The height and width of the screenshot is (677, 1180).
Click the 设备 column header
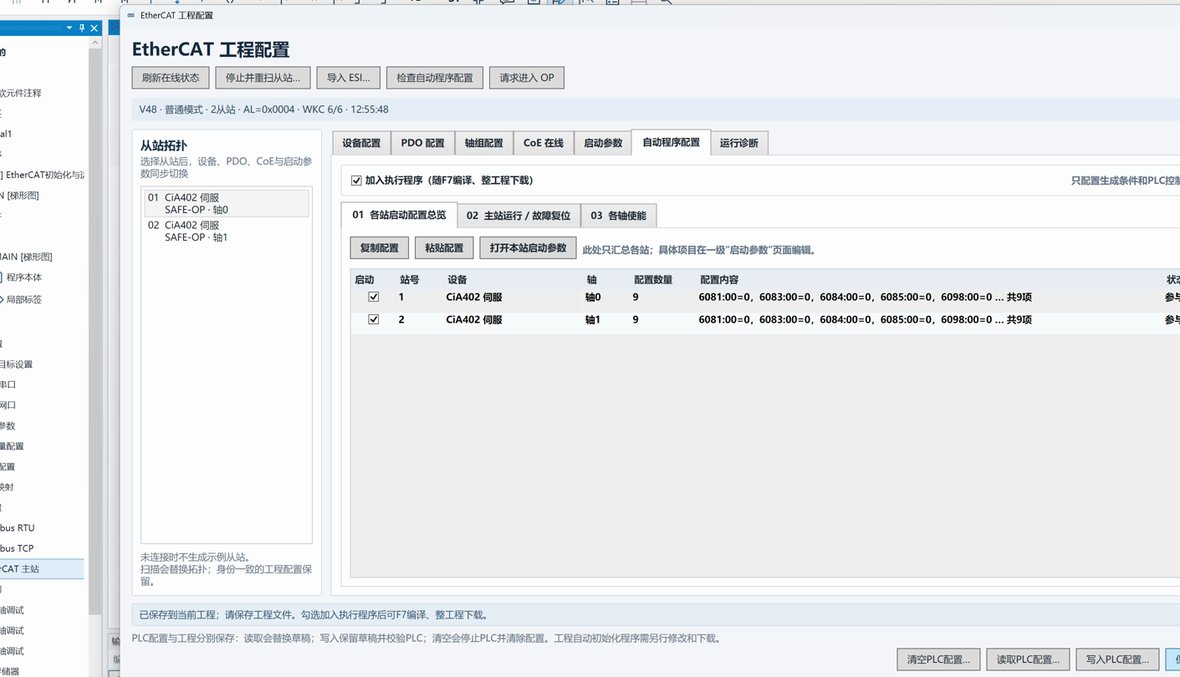pyautogui.click(x=458, y=280)
